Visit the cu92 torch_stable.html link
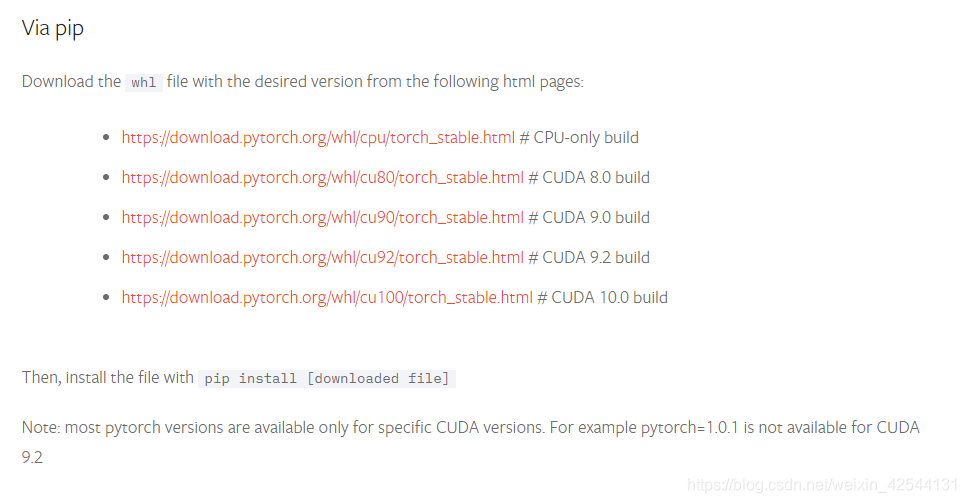Screen dimensions: 966x503 click(x=322, y=258)
